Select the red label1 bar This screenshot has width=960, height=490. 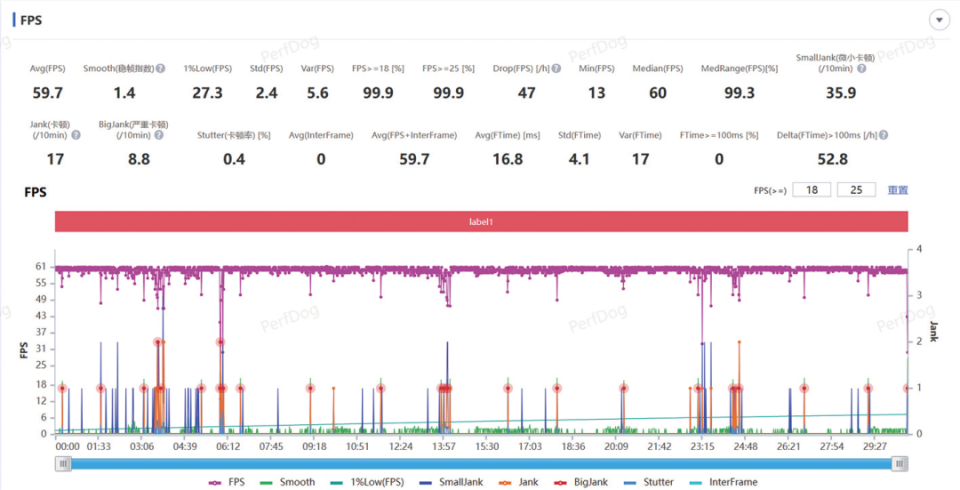click(x=481, y=222)
